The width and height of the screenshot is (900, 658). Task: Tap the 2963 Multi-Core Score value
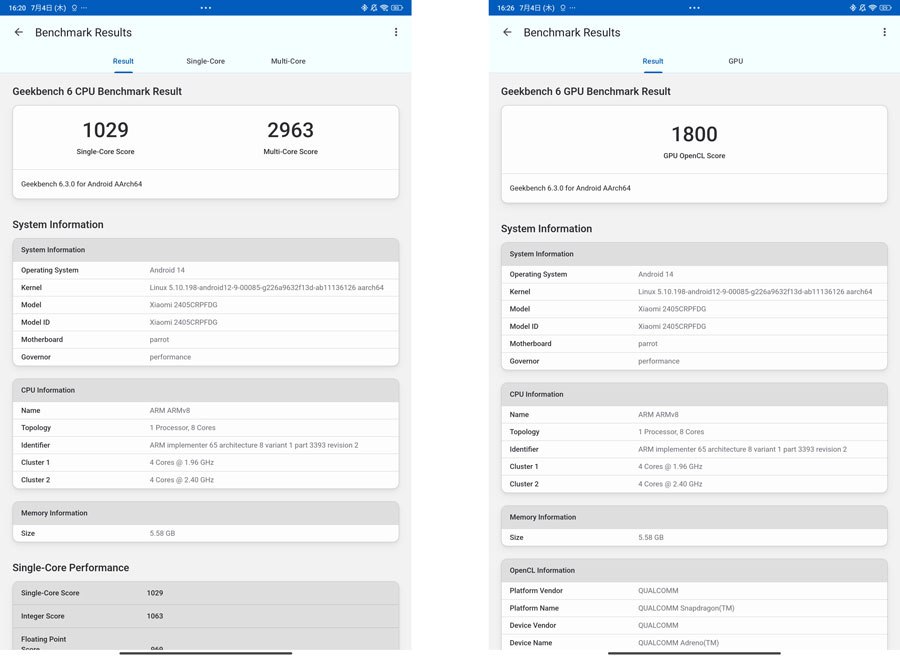click(x=290, y=130)
